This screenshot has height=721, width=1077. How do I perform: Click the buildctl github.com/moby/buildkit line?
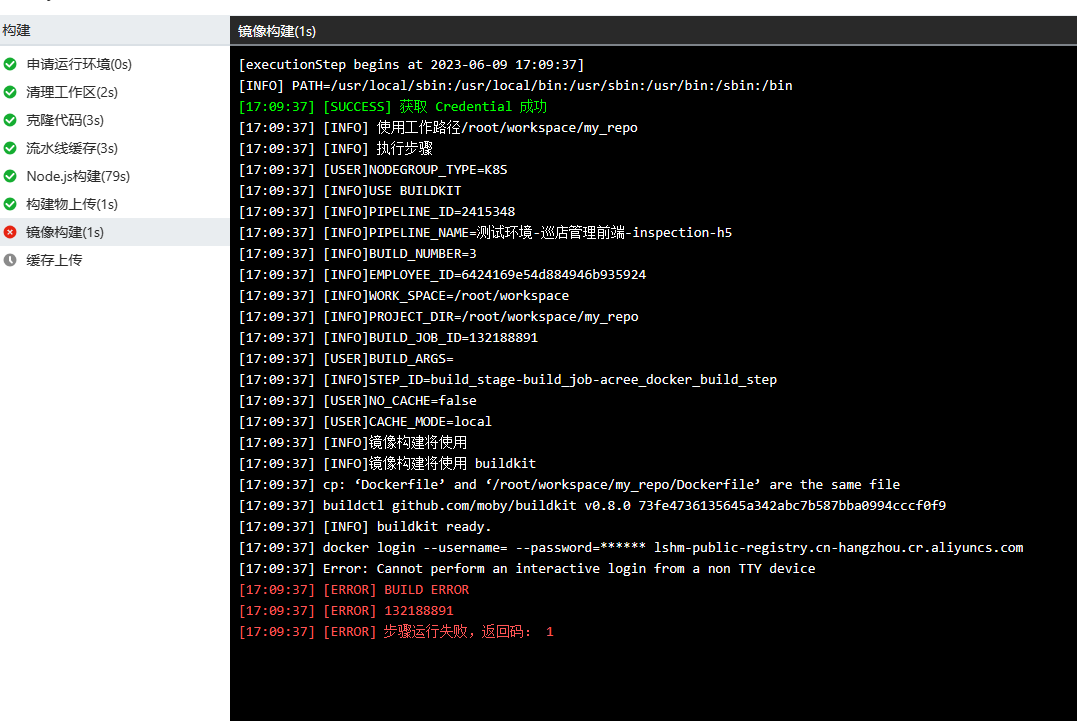pos(592,506)
